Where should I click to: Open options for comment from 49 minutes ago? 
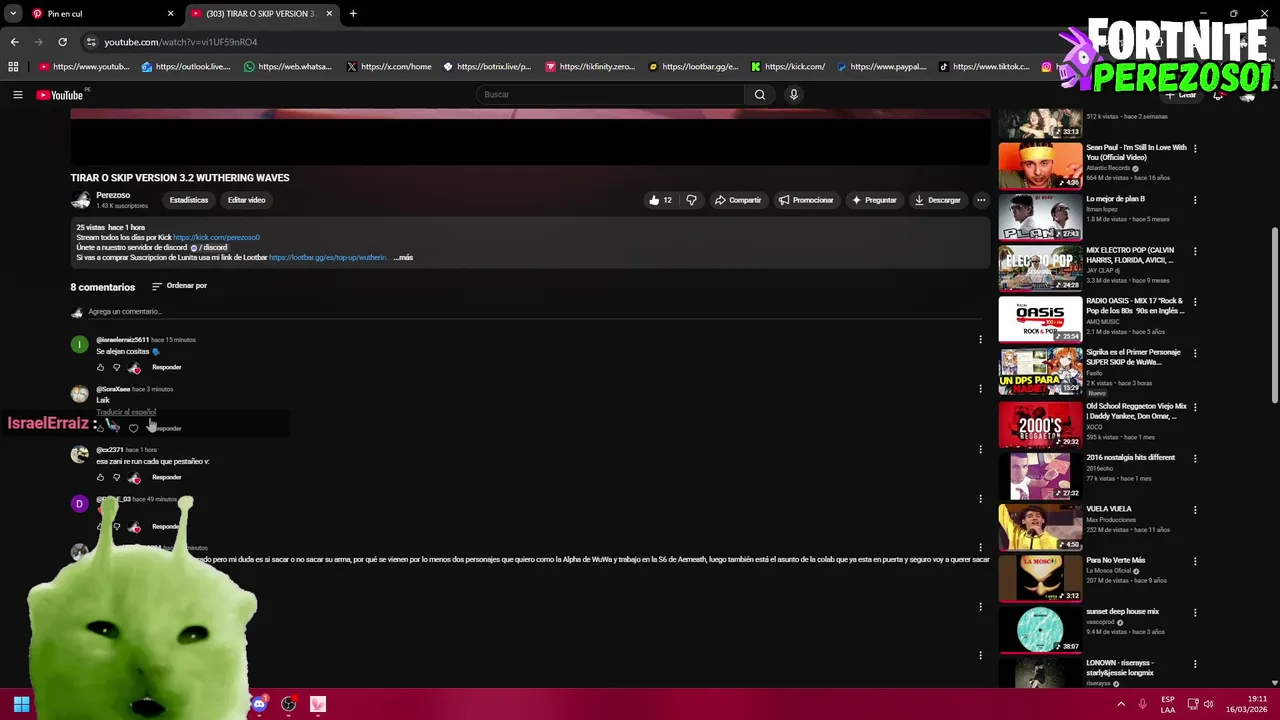click(x=980, y=498)
